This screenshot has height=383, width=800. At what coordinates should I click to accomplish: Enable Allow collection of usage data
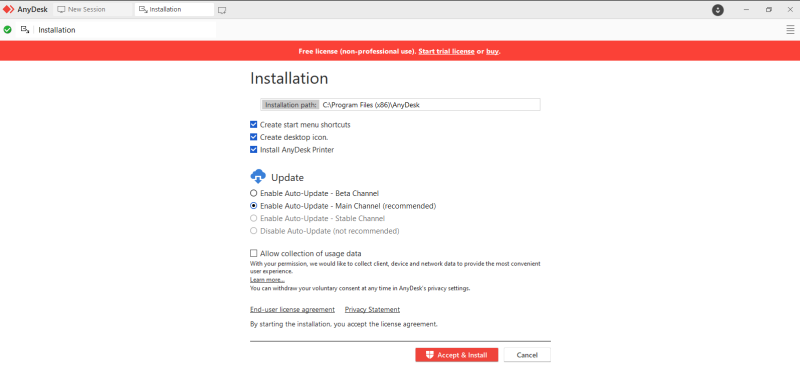point(254,253)
